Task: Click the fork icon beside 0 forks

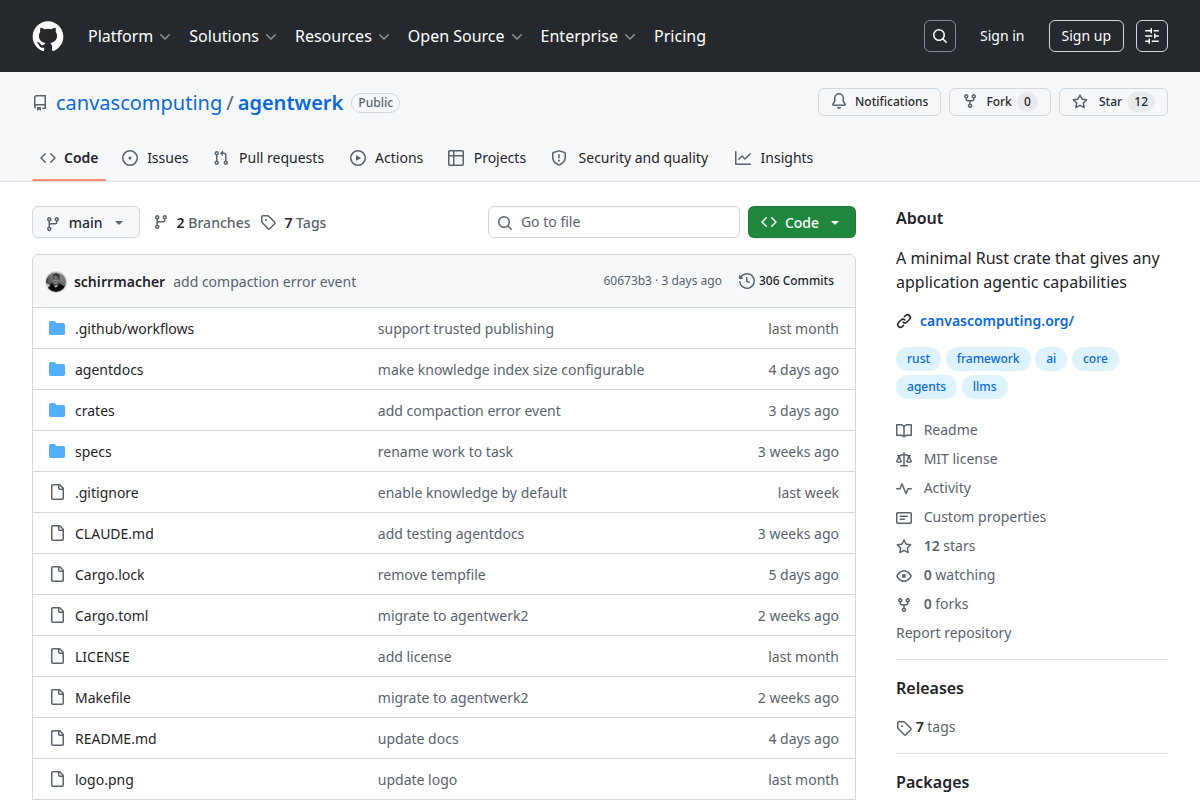Action: [904, 604]
